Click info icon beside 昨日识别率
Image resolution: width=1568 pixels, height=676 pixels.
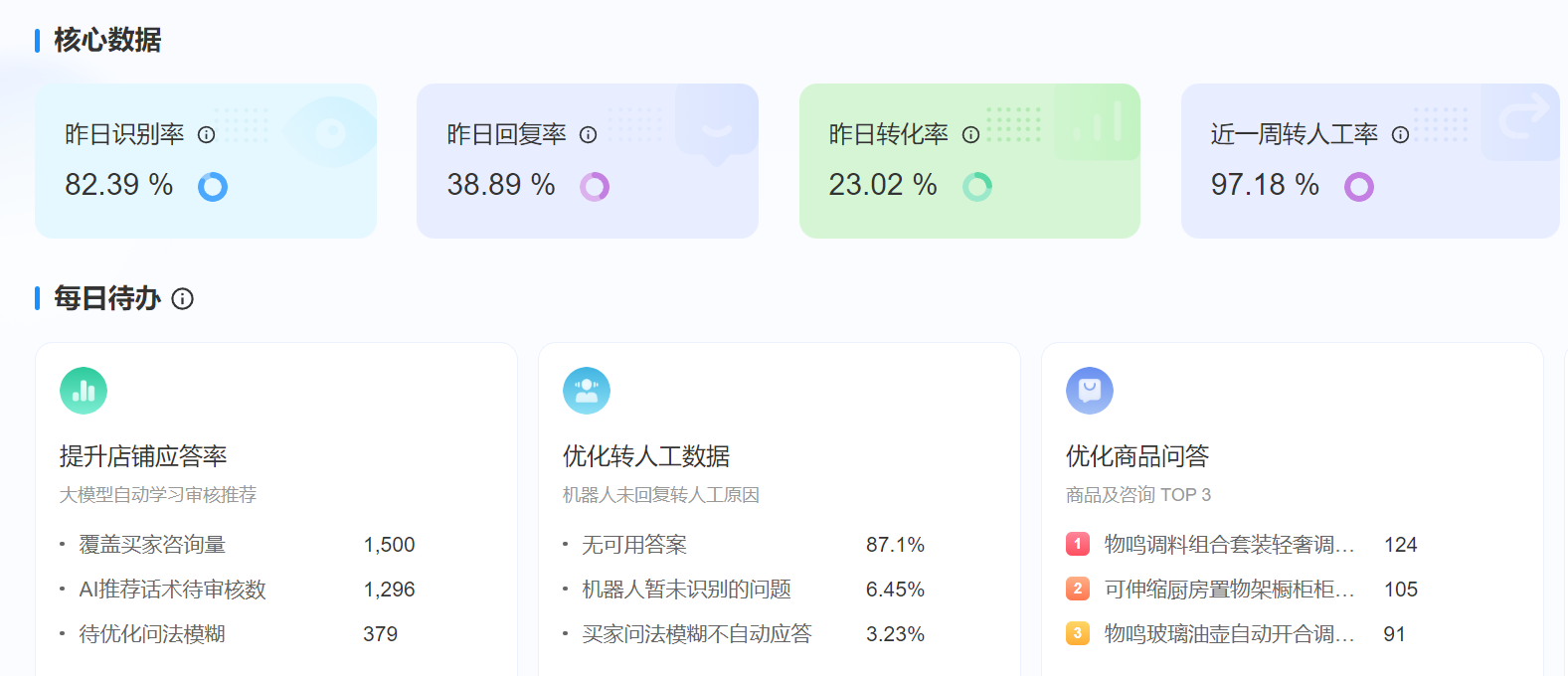click(206, 135)
